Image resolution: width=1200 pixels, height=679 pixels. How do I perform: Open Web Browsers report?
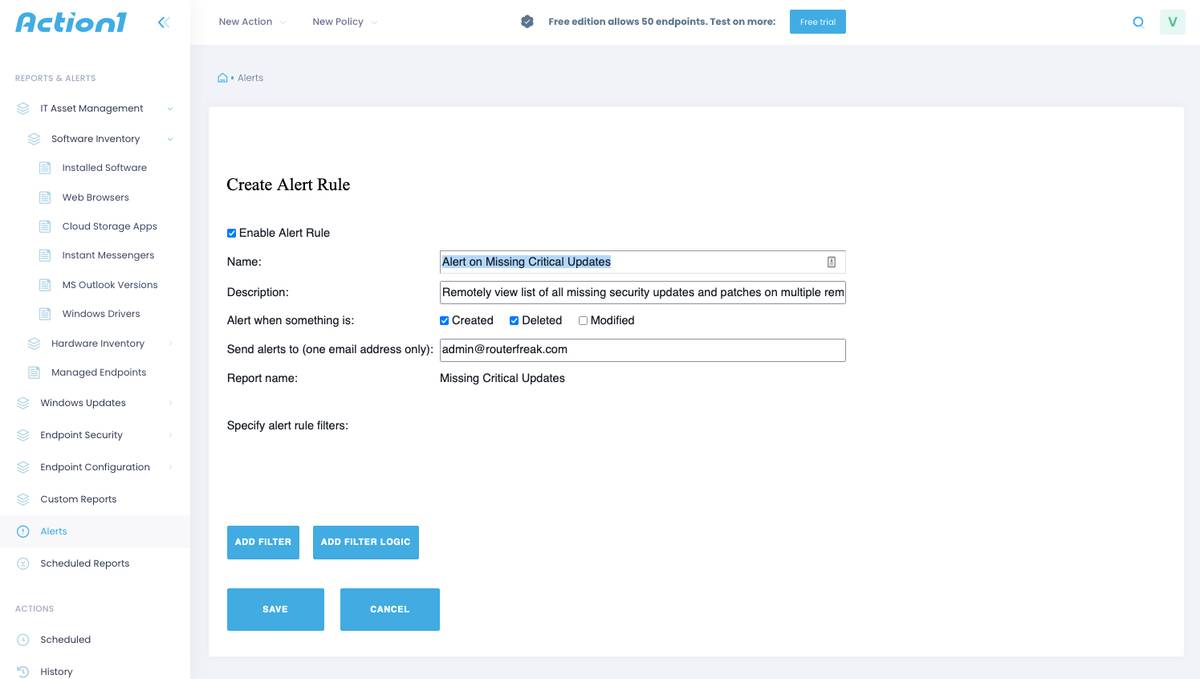[95, 197]
